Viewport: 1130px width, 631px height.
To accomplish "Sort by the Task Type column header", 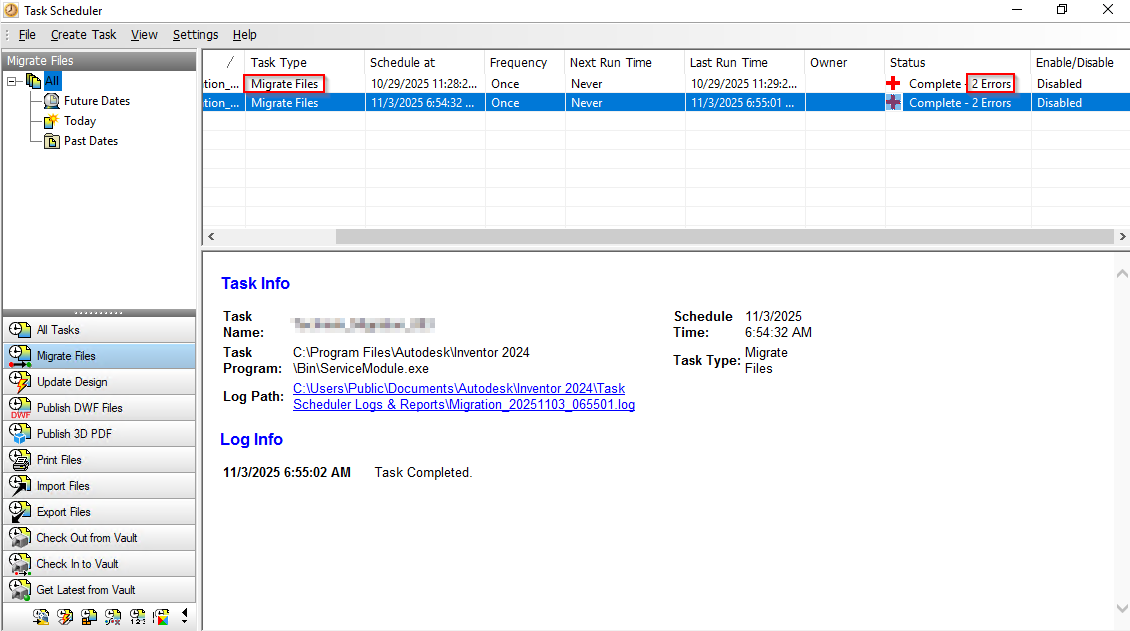I will click(305, 63).
